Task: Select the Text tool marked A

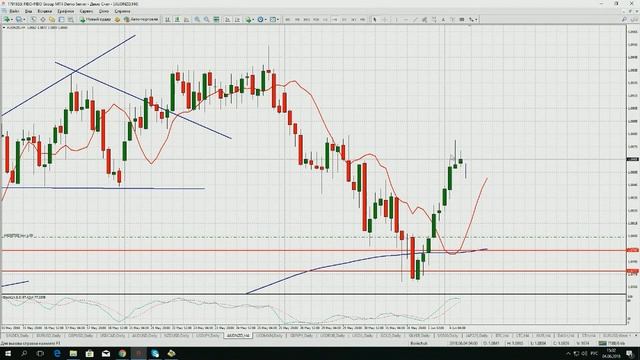Action: click(443, 19)
